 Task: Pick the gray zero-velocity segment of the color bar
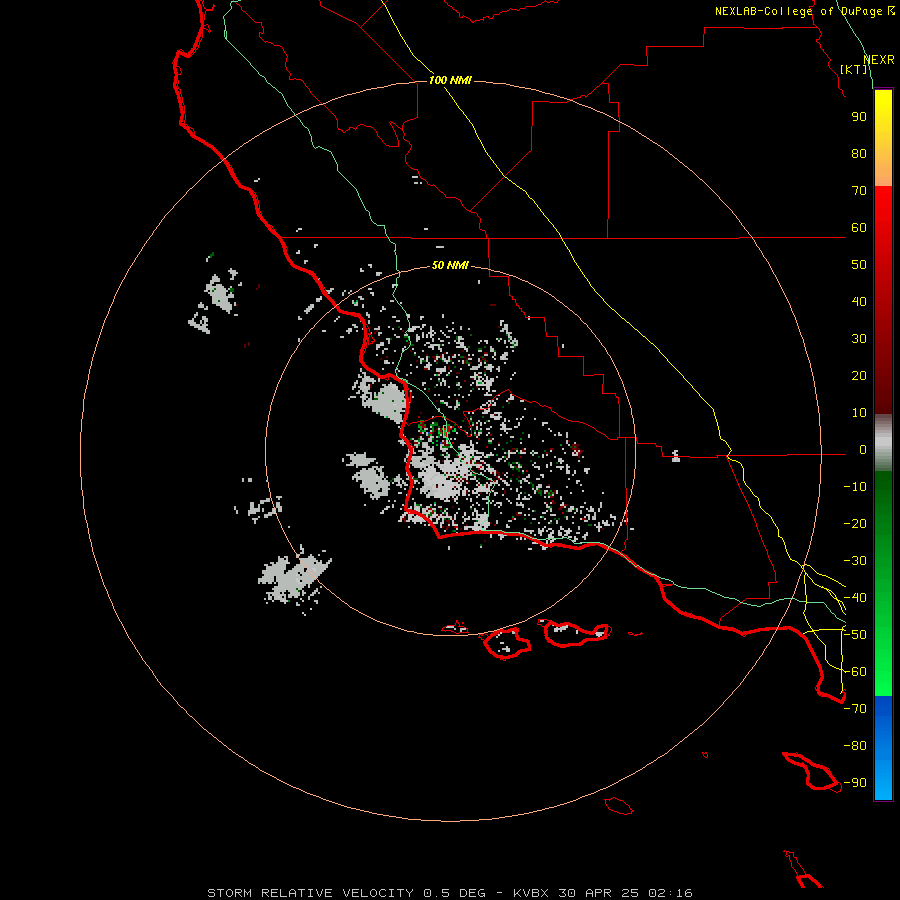[x=883, y=443]
